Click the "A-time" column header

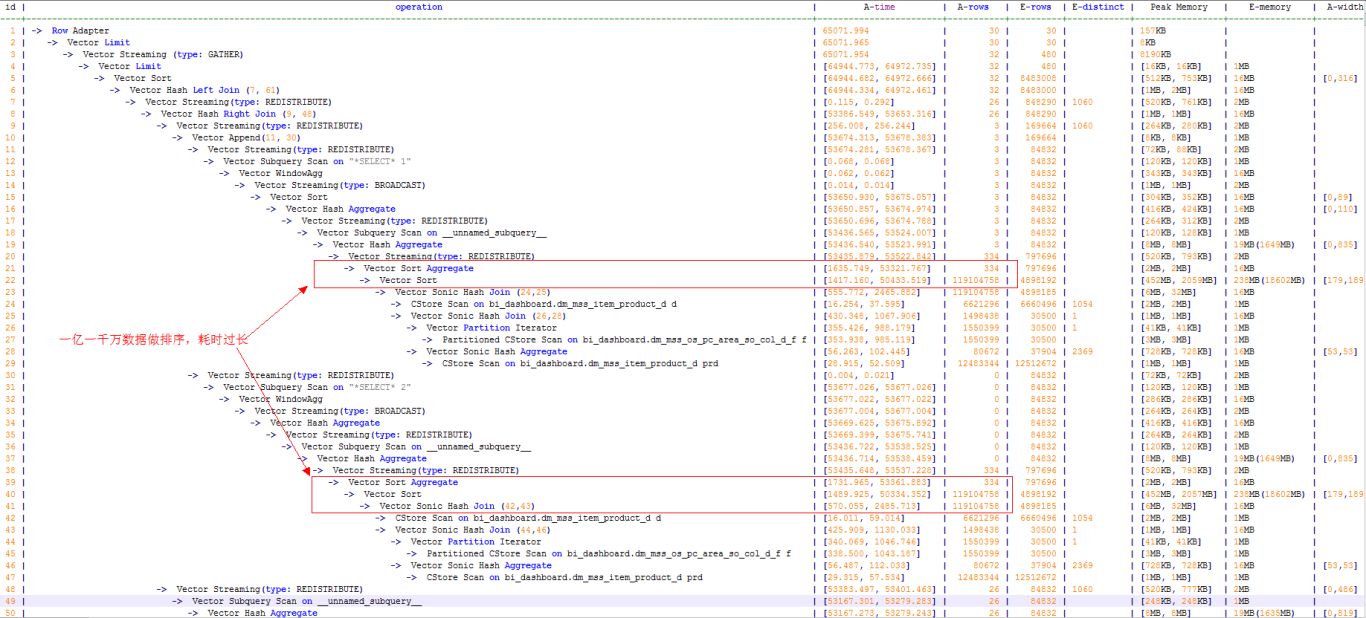click(879, 7)
